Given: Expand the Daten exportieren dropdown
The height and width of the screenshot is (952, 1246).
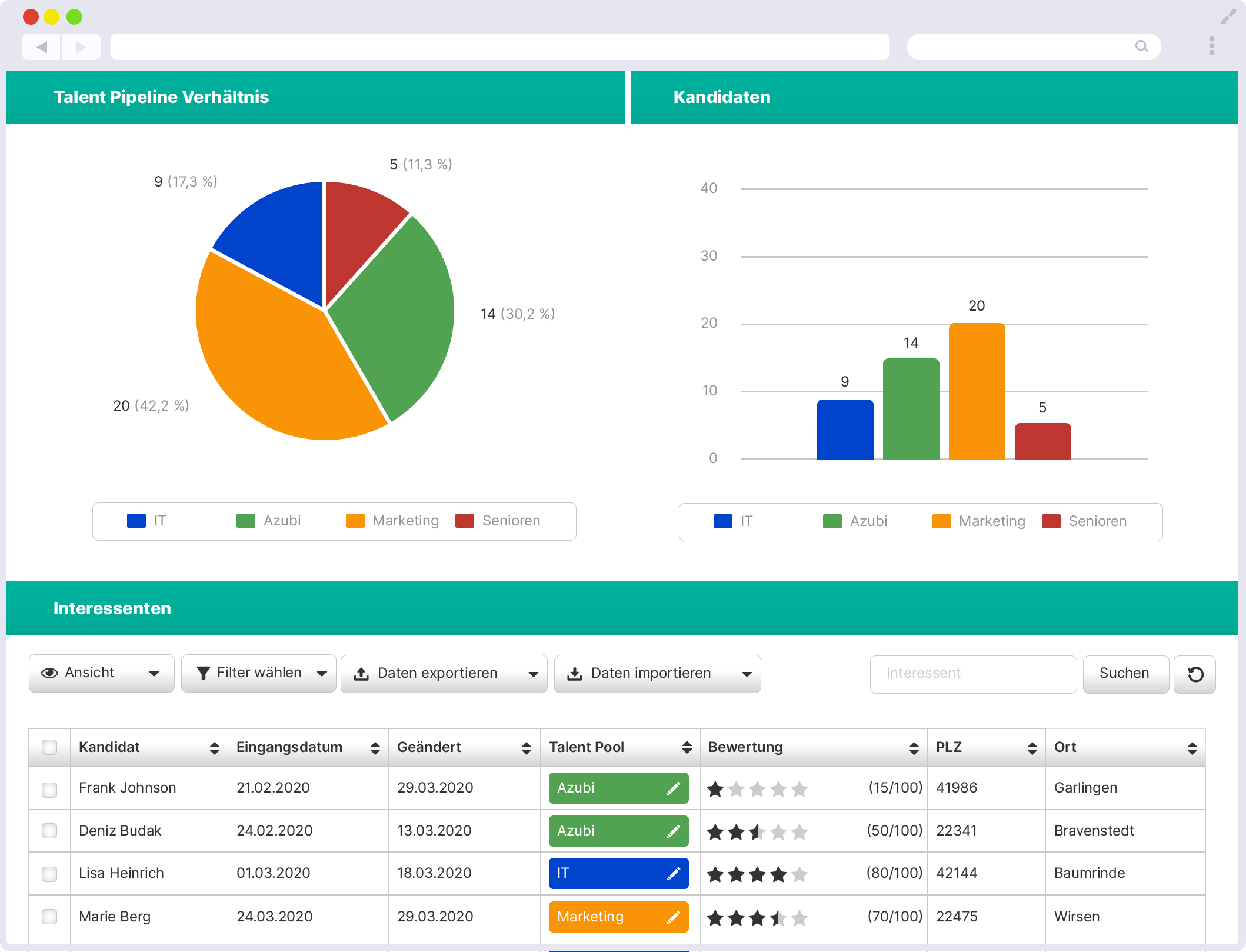Looking at the screenshot, I should pyautogui.click(x=533, y=673).
